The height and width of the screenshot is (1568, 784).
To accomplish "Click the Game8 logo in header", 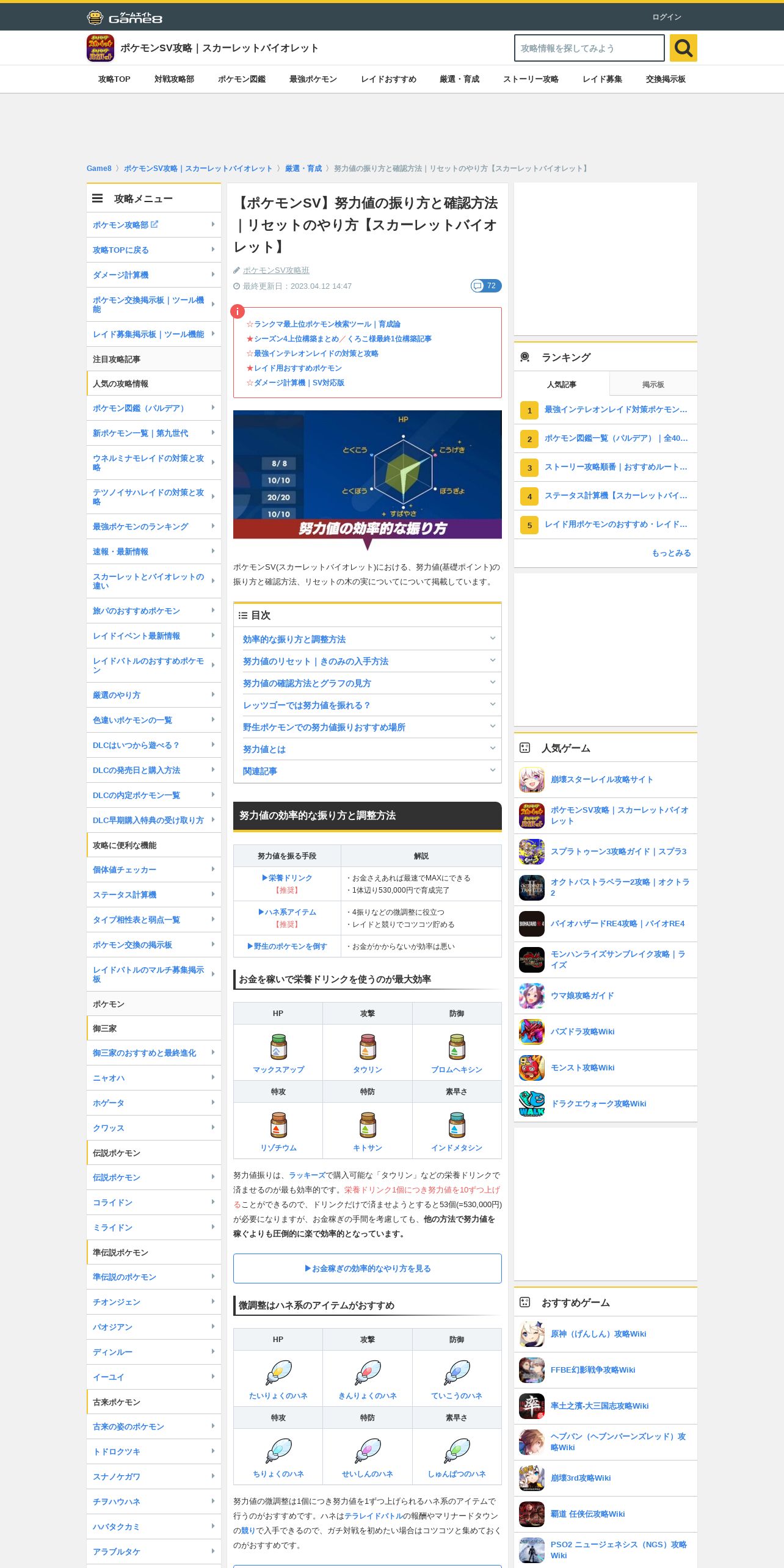I will (125, 18).
